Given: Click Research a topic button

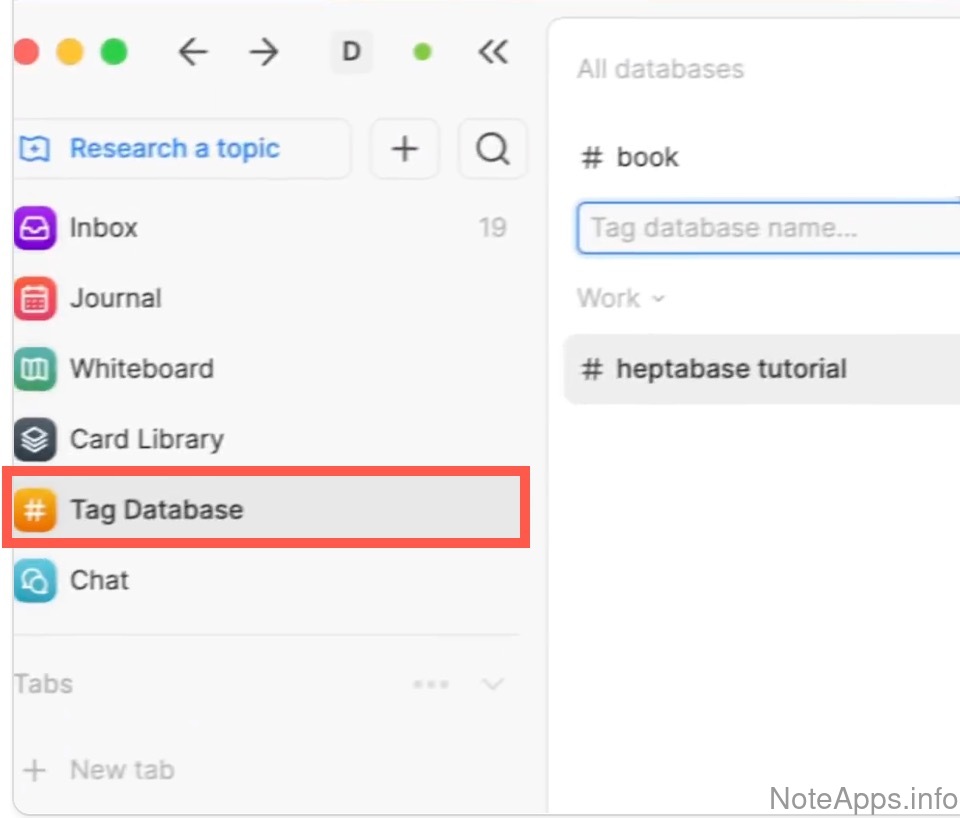Looking at the screenshot, I should point(174,149).
